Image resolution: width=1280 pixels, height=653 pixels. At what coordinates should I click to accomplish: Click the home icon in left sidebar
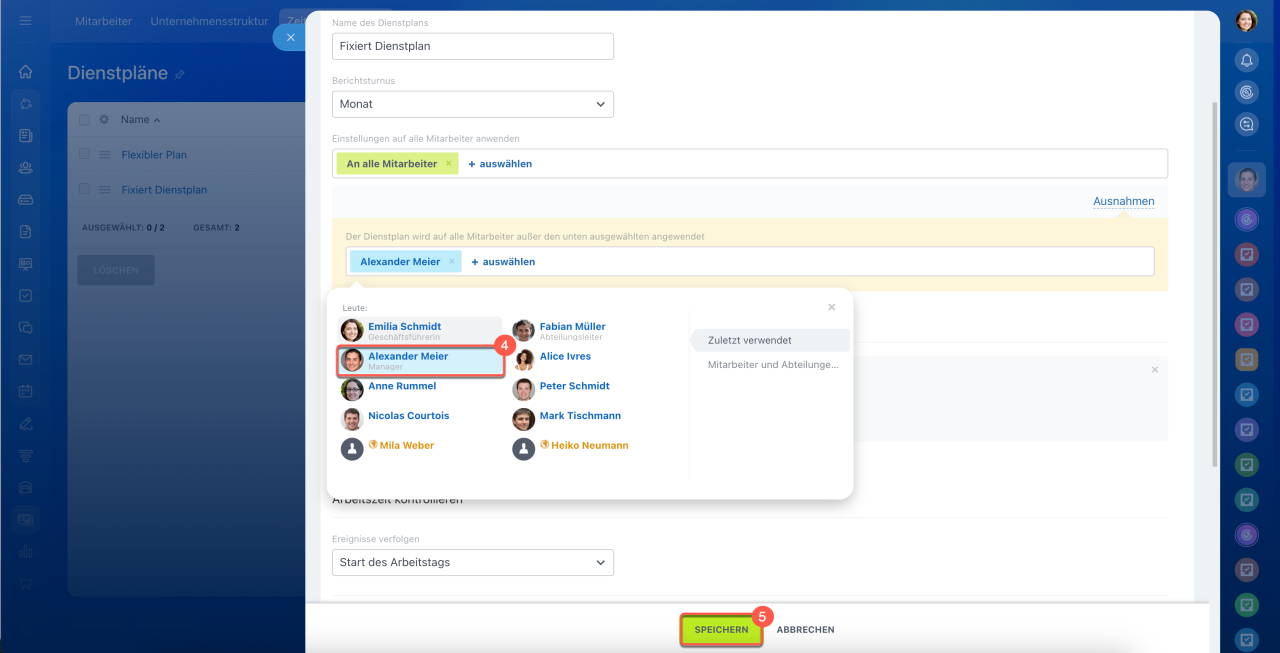pyautogui.click(x=26, y=72)
